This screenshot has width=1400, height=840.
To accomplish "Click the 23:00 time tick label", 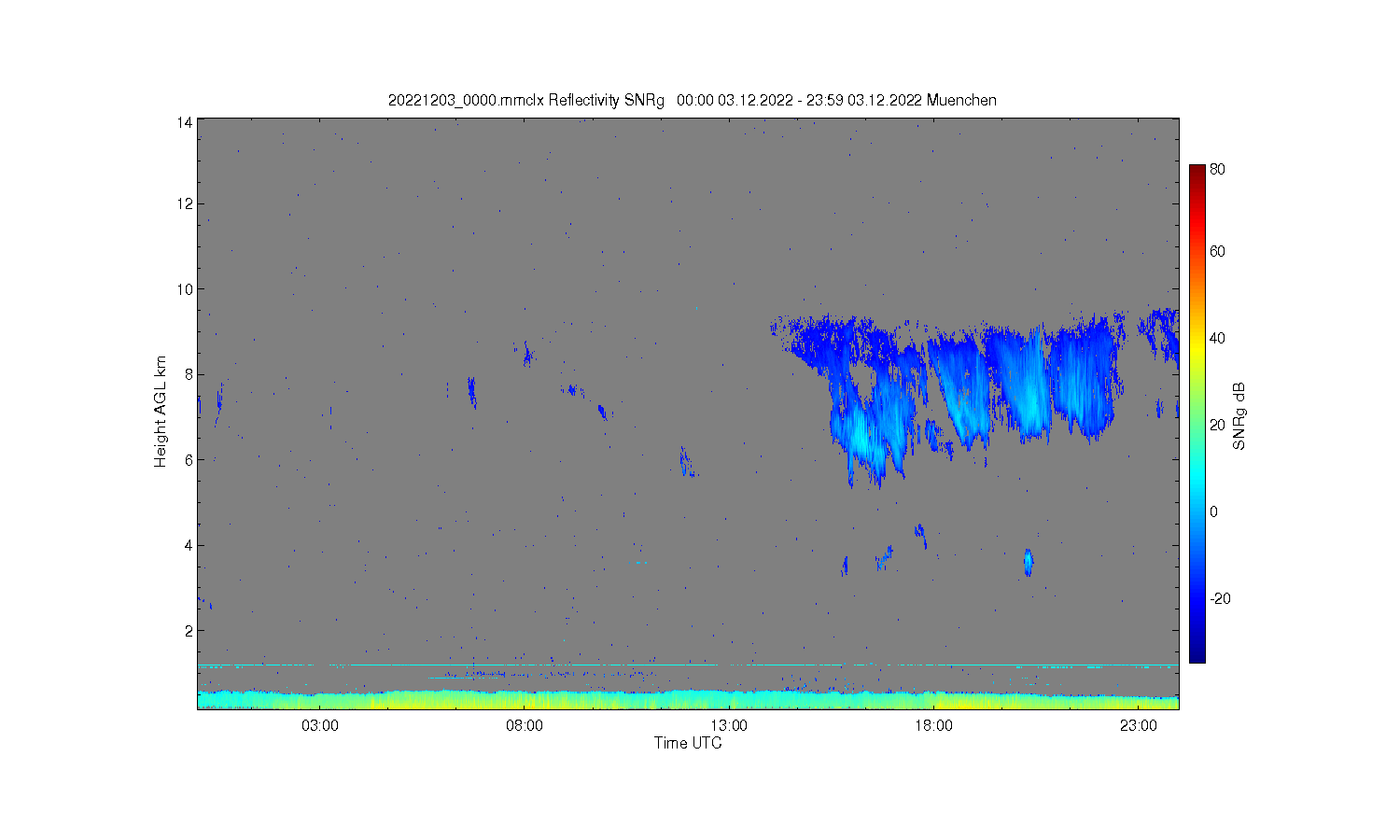I will click(x=1139, y=726).
